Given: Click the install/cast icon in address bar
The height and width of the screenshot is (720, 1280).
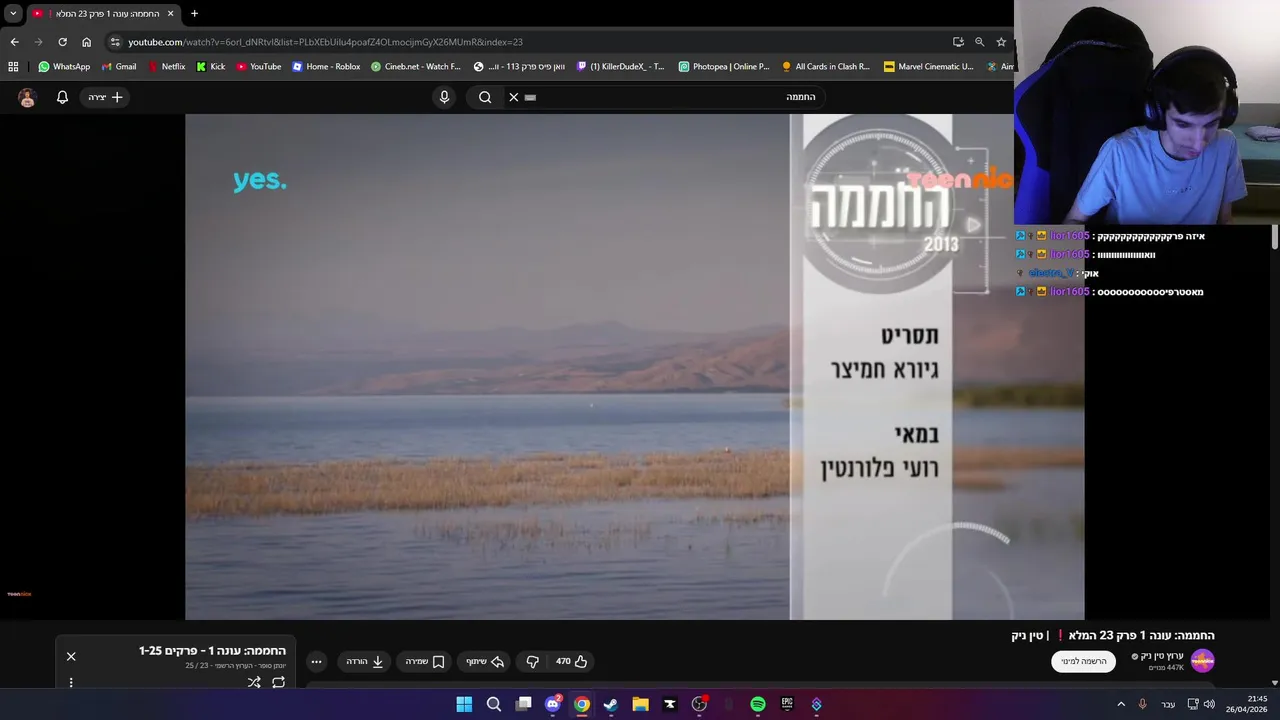Looking at the screenshot, I should [958, 42].
